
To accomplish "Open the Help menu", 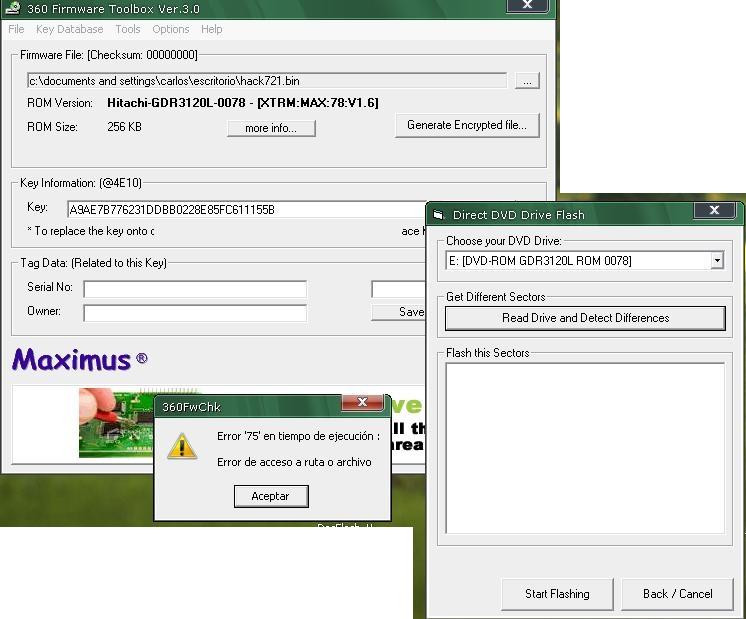I will [x=212, y=29].
